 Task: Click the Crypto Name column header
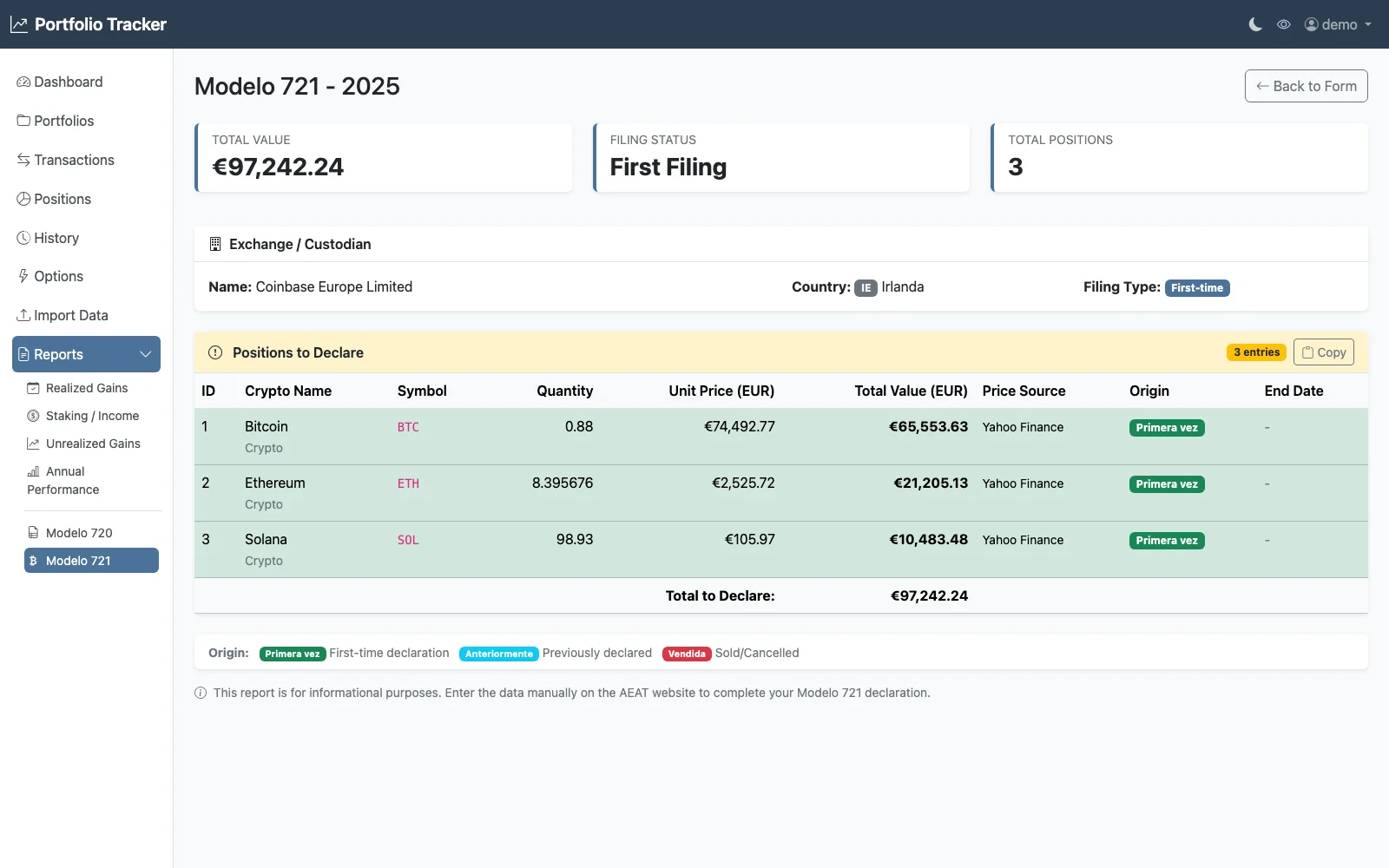(x=288, y=391)
